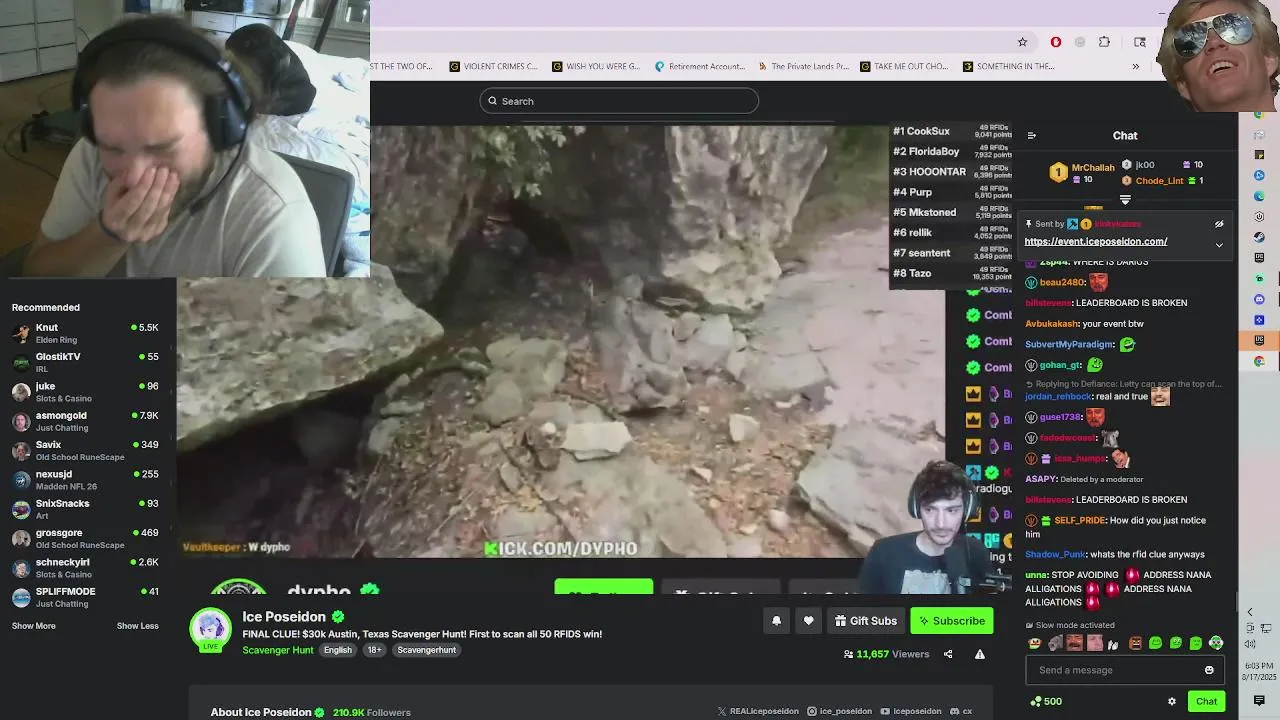Open the browser extensions puzzle icon
Image resolution: width=1280 pixels, height=720 pixels.
click(x=1104, y=42)
